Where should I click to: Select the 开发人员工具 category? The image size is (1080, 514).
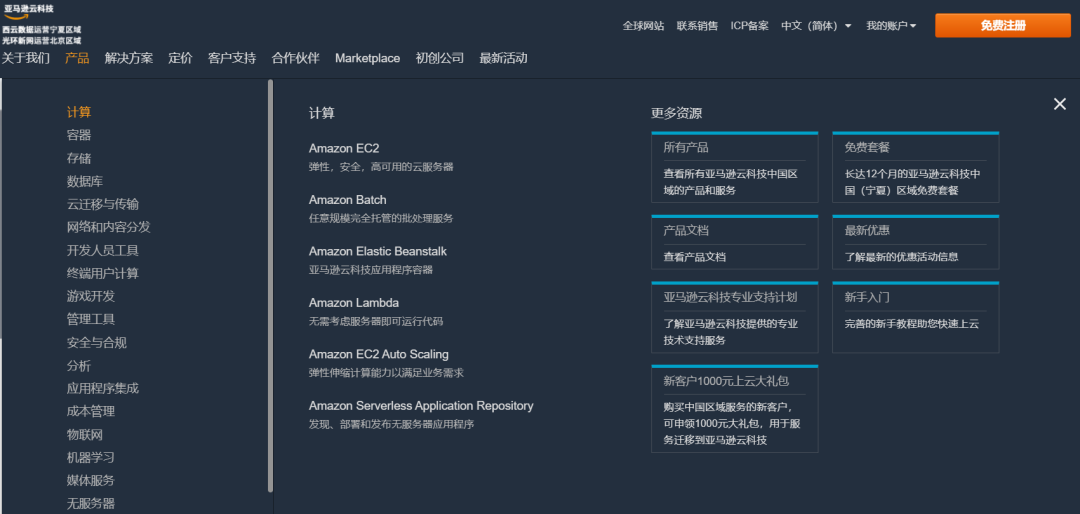coord(103,250)
